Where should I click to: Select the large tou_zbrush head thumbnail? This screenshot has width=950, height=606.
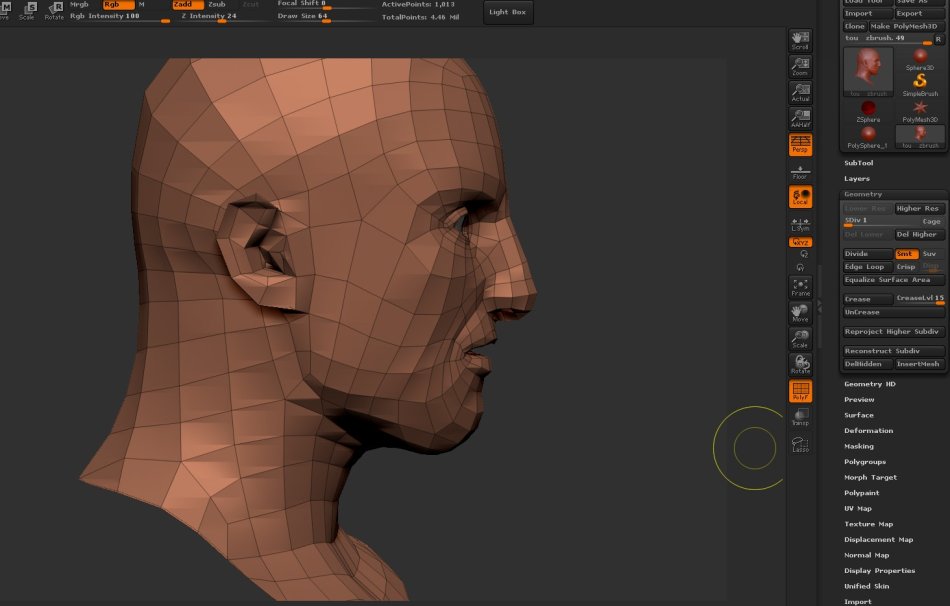[869, 71]
